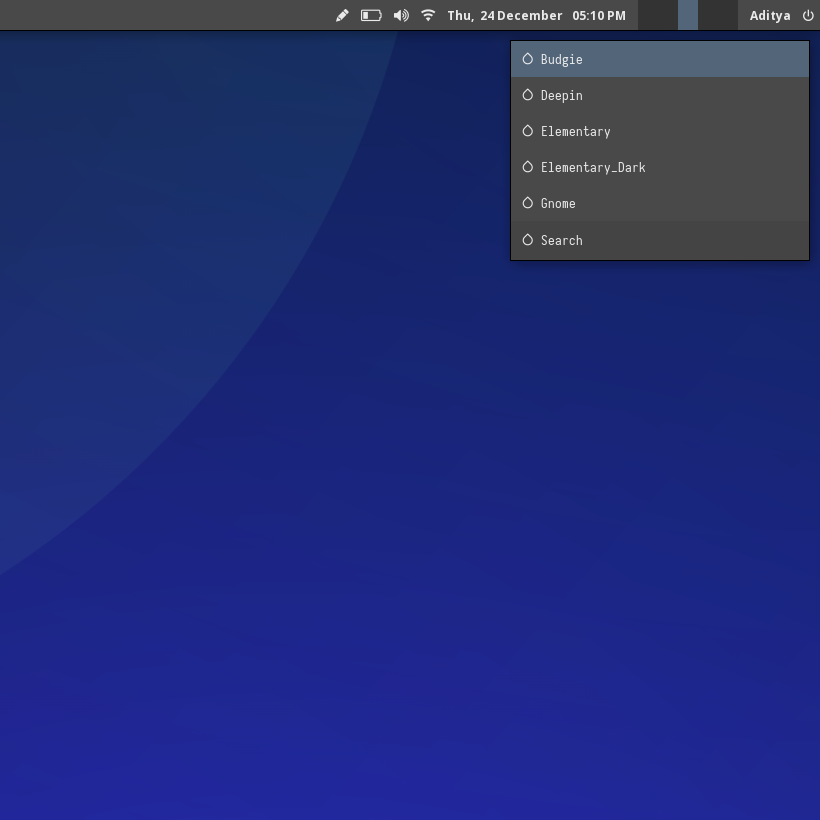Click the droplet icon beside Deepin

pos(528,95)
